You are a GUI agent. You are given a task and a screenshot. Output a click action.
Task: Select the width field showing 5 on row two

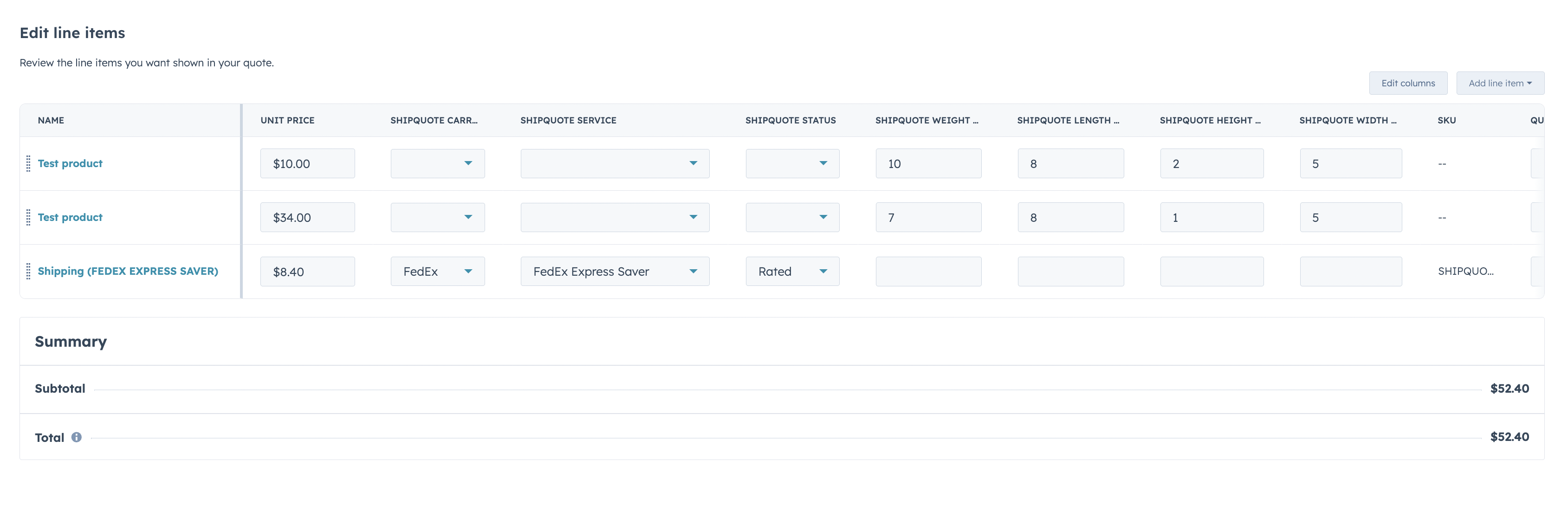[x=1351, y=217]
